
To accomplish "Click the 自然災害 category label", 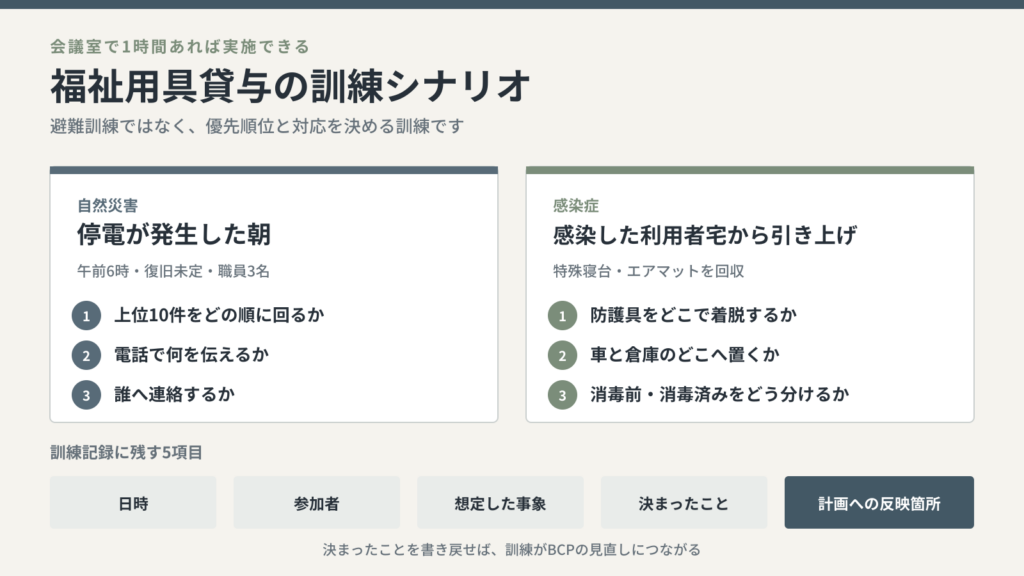I will (x=108, y=206).
